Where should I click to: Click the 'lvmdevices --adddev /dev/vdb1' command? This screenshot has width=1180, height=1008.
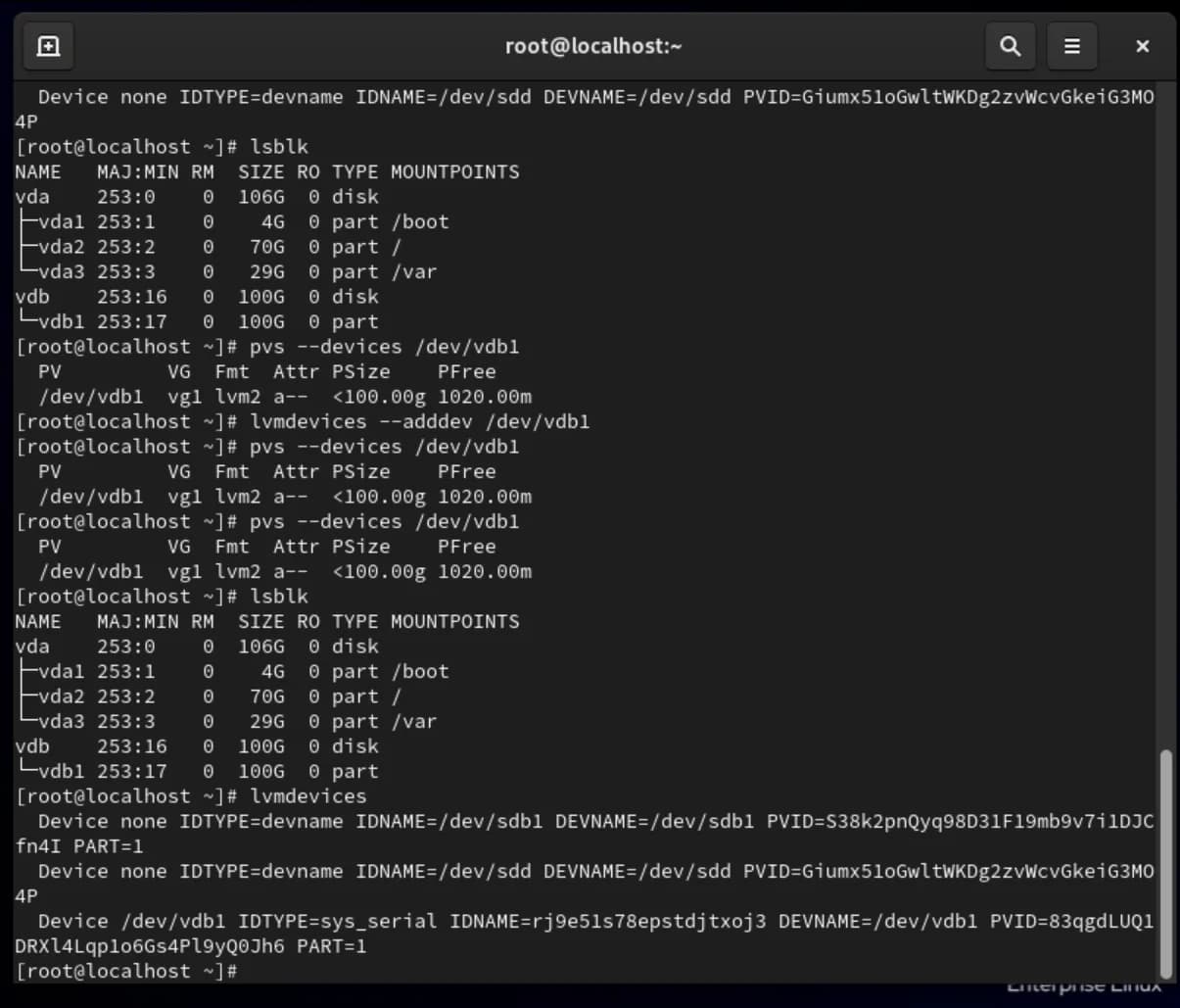pyautogui.click(x=420, y=421)
